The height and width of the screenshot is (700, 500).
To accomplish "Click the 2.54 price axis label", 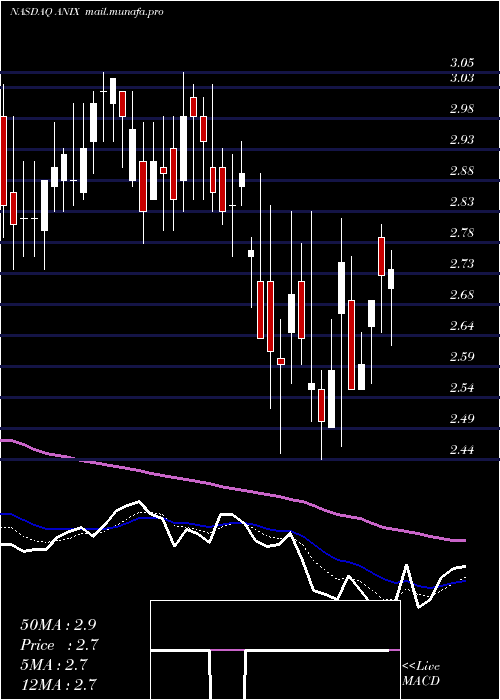I will [462, 388].
